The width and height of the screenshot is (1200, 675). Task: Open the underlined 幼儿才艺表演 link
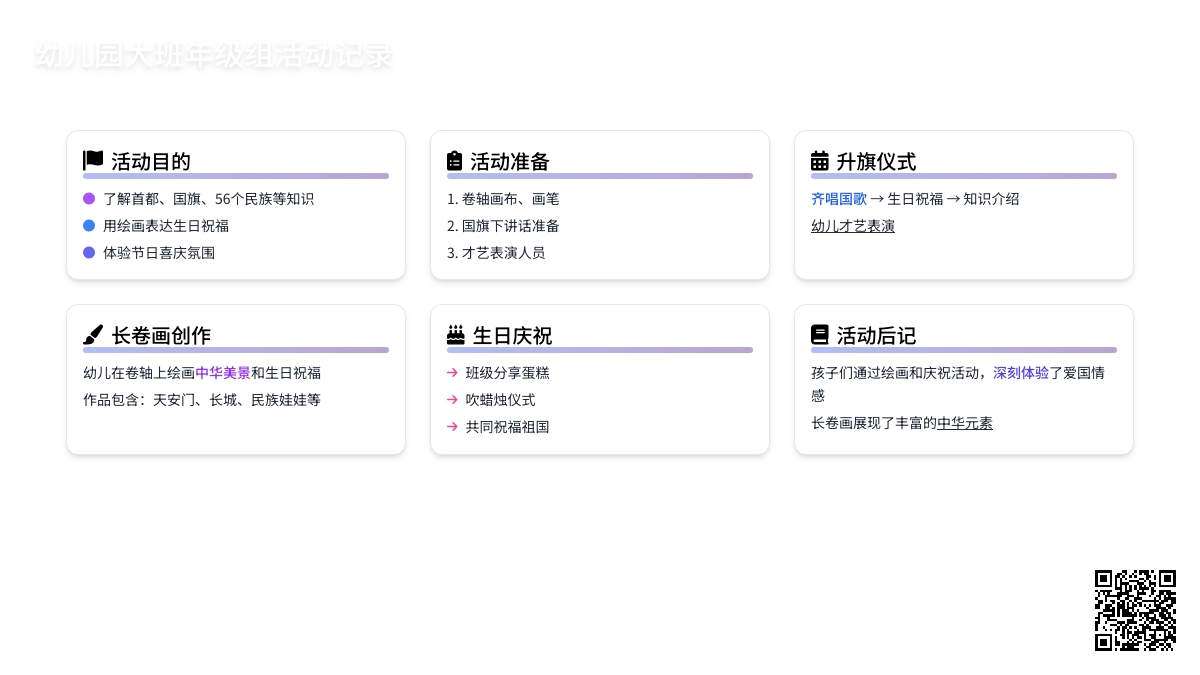852,226
